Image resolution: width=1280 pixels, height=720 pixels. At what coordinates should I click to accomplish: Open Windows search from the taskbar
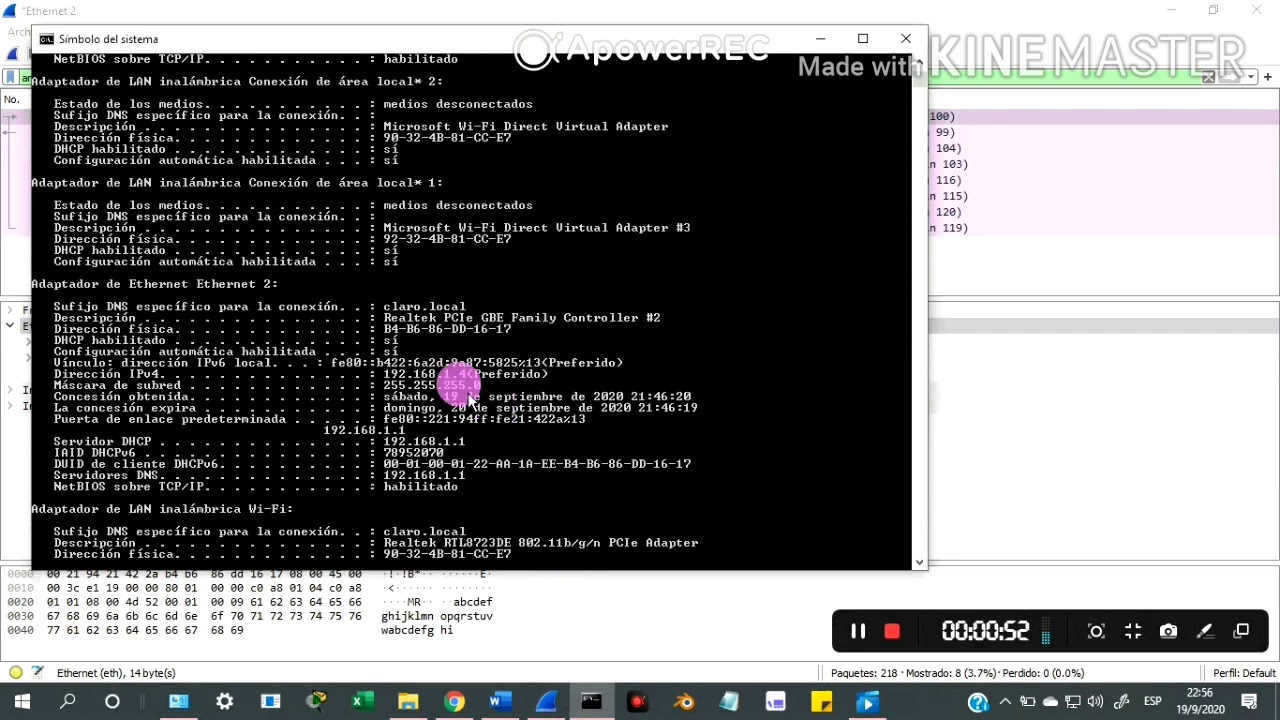67,702
